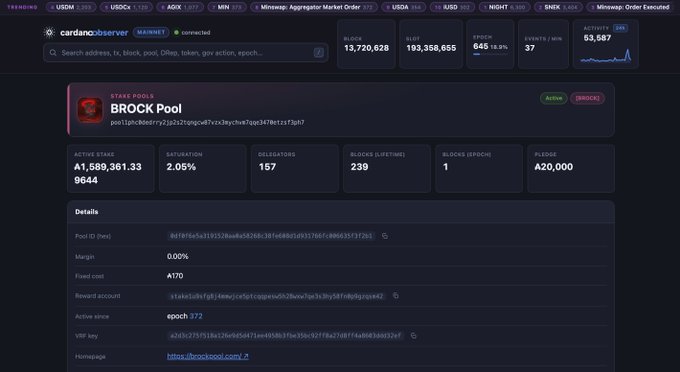Click the Fixed cost ₳170 value
680x372 pixels.
[x=175, y=276]
